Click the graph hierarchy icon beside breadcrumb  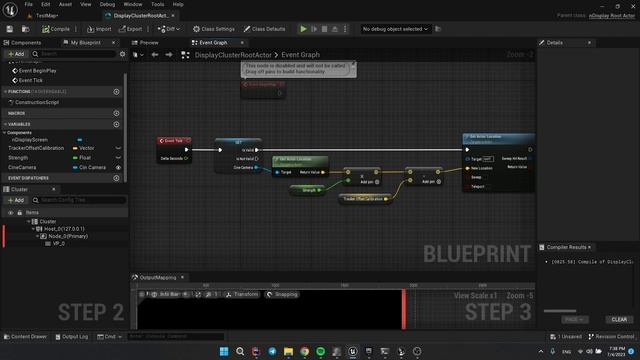[185, 55]
